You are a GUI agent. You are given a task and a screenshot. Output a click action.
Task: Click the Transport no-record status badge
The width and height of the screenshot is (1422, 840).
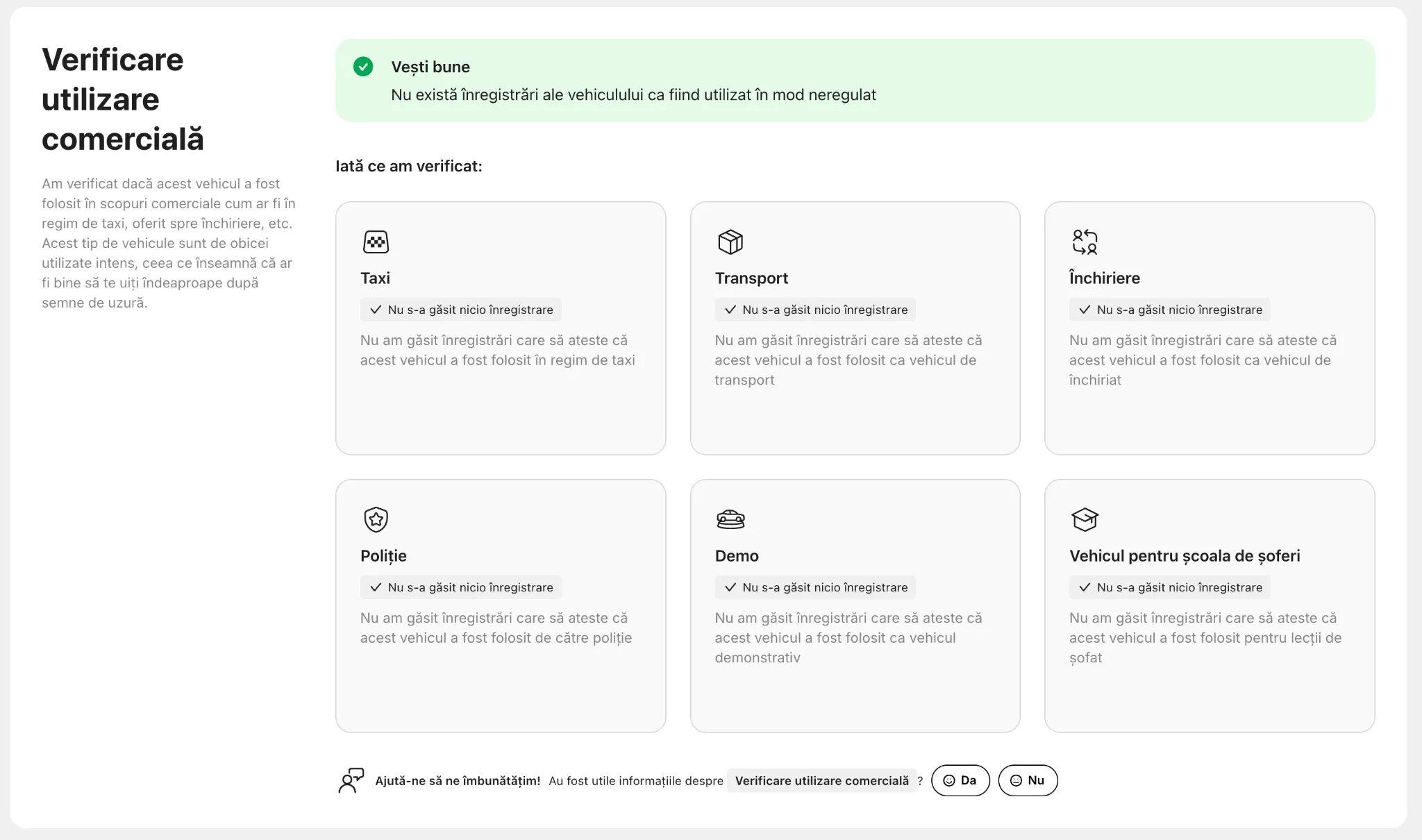tap(815, 310)
